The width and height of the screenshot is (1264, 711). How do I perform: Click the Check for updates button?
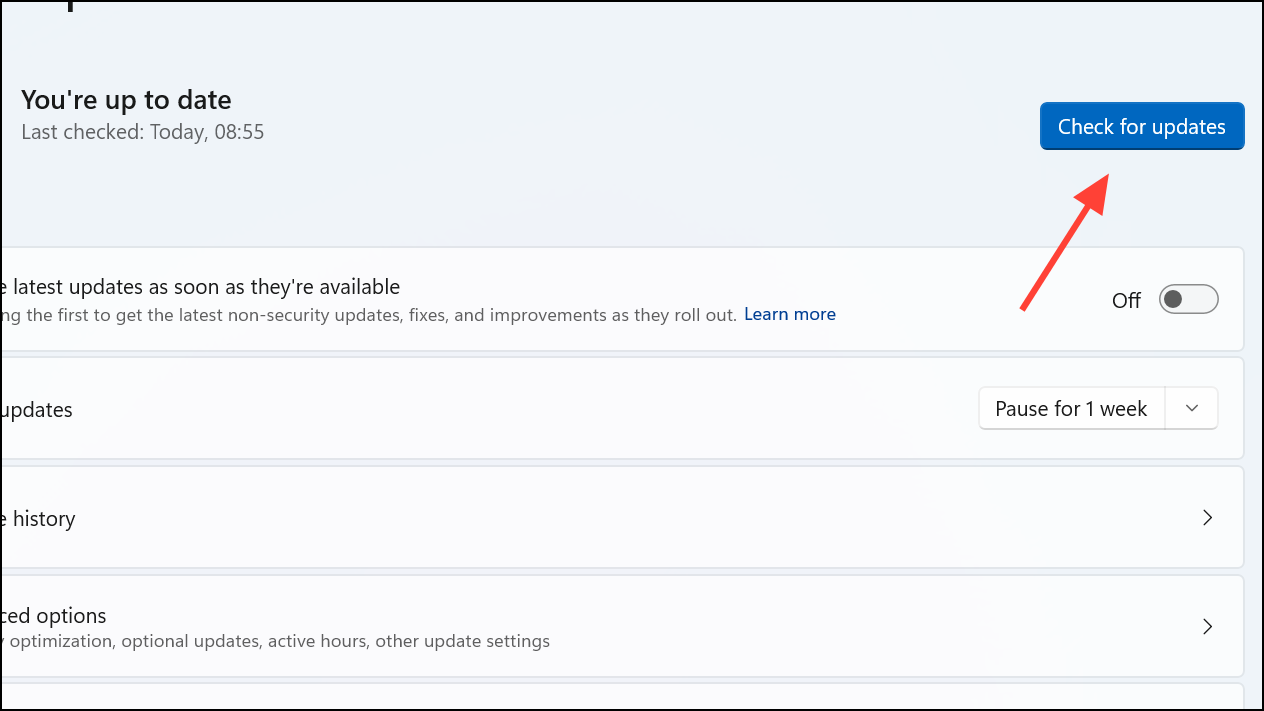(1141, 126)
